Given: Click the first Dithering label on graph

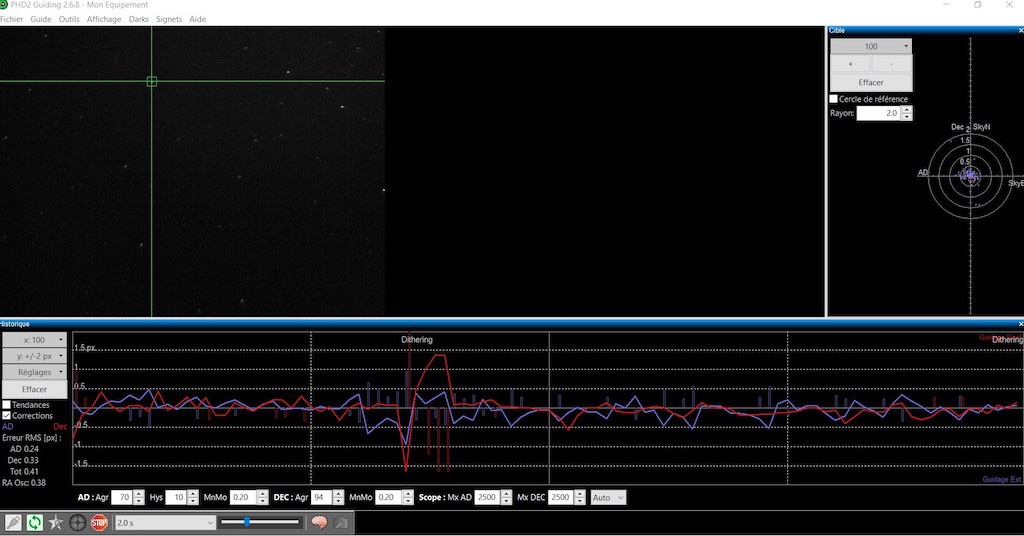Looking at the screenshot, I should coord(417,339).
